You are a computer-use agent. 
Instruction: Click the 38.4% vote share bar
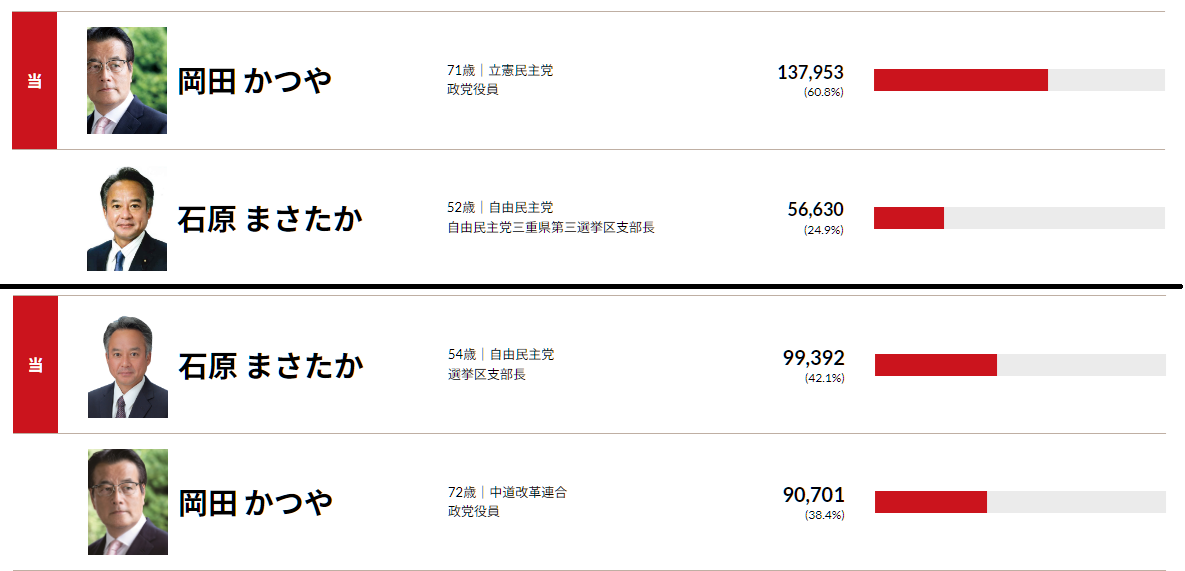coord(1020,502)
